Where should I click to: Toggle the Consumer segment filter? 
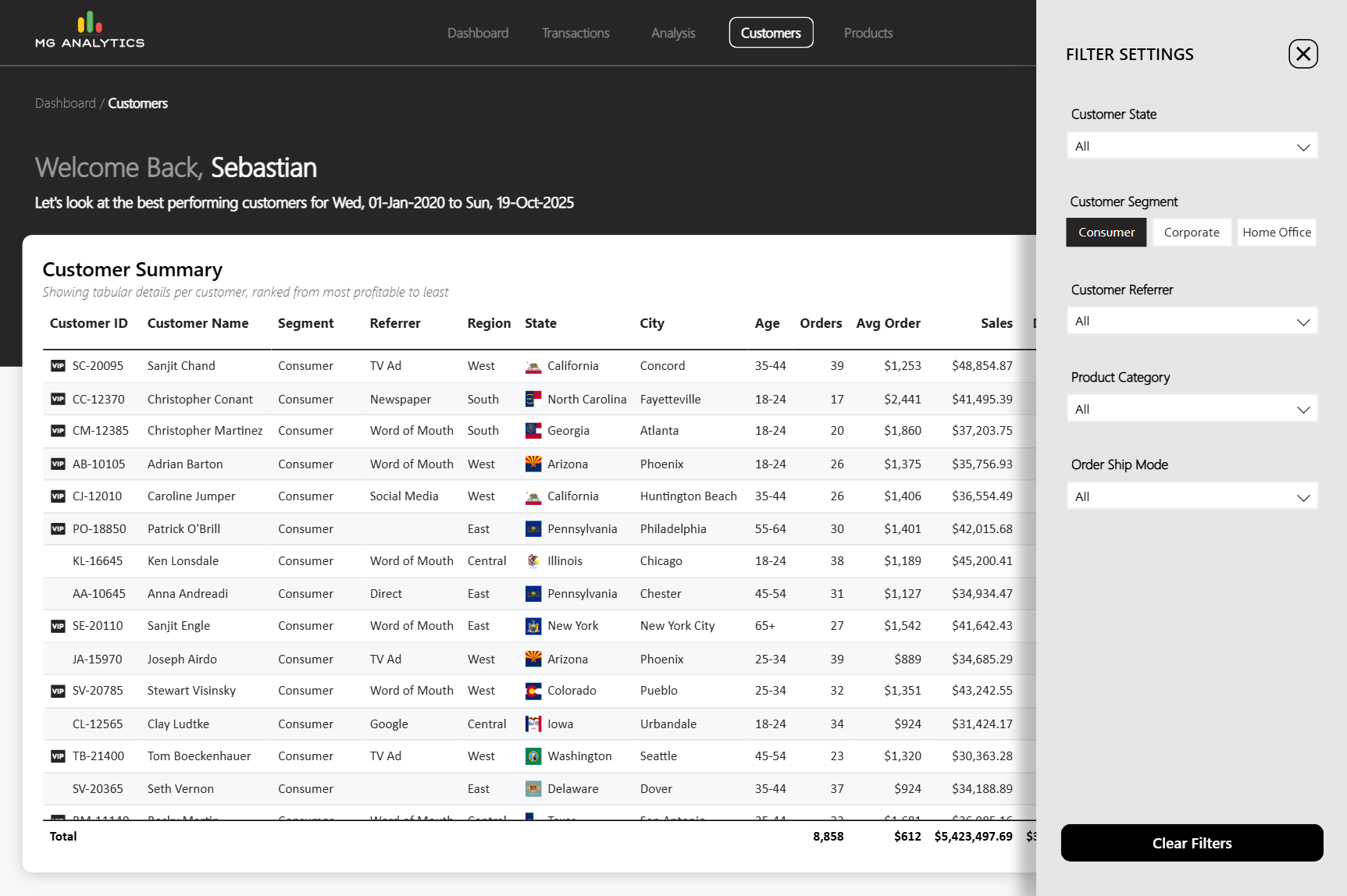[1106, 233]
